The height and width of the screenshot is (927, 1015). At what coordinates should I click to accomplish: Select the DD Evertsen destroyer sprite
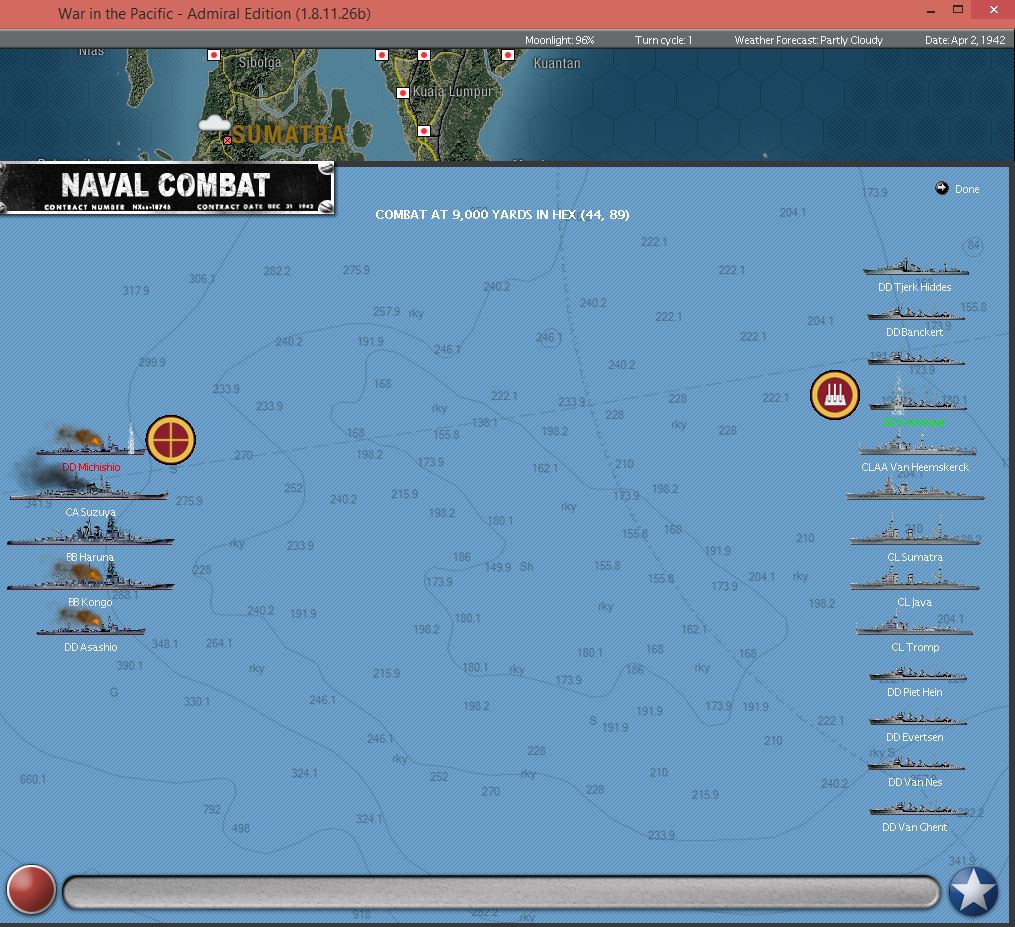(x=917, y=719)
